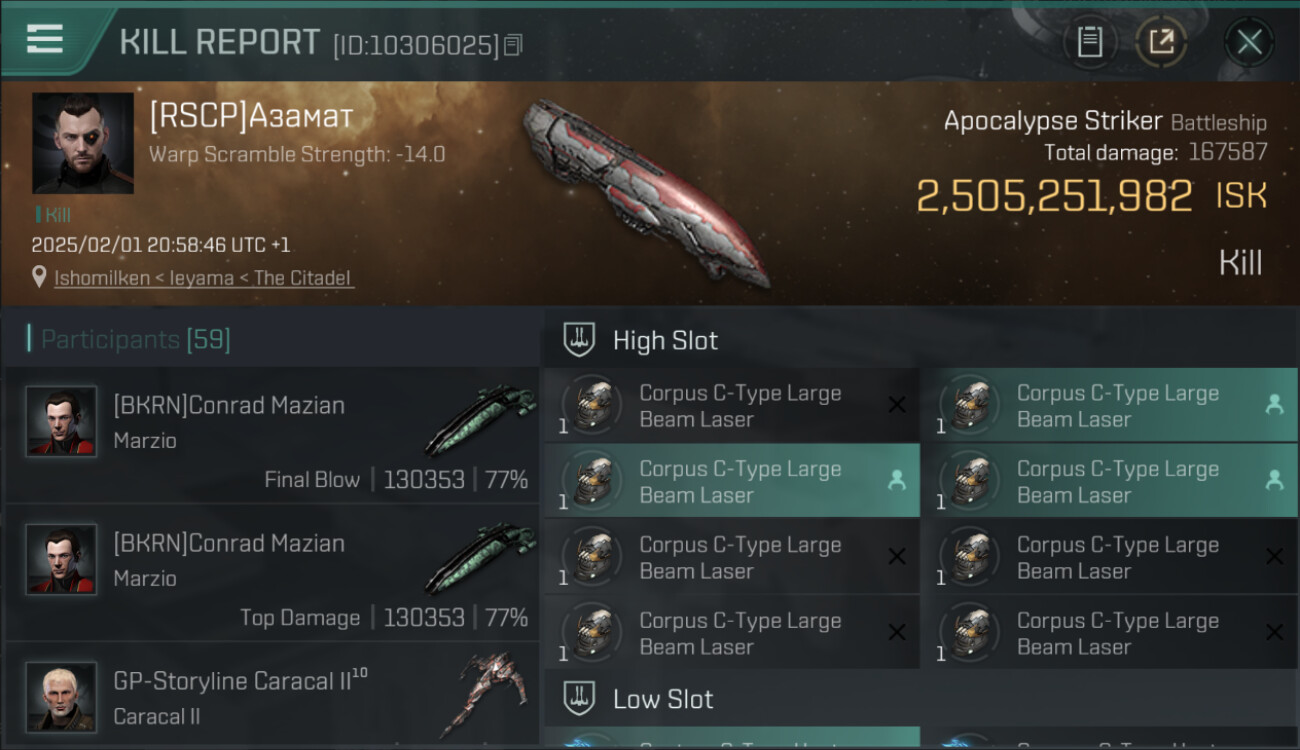
Task: Click the Apocalypse Striker ship image
Action: coord(646,190)
